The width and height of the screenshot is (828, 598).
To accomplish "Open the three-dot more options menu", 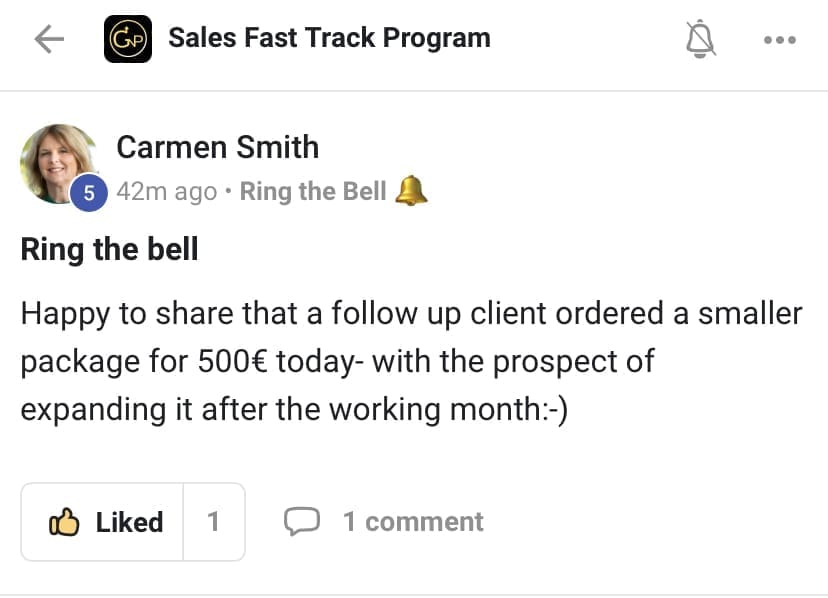I will pos(779,40).
